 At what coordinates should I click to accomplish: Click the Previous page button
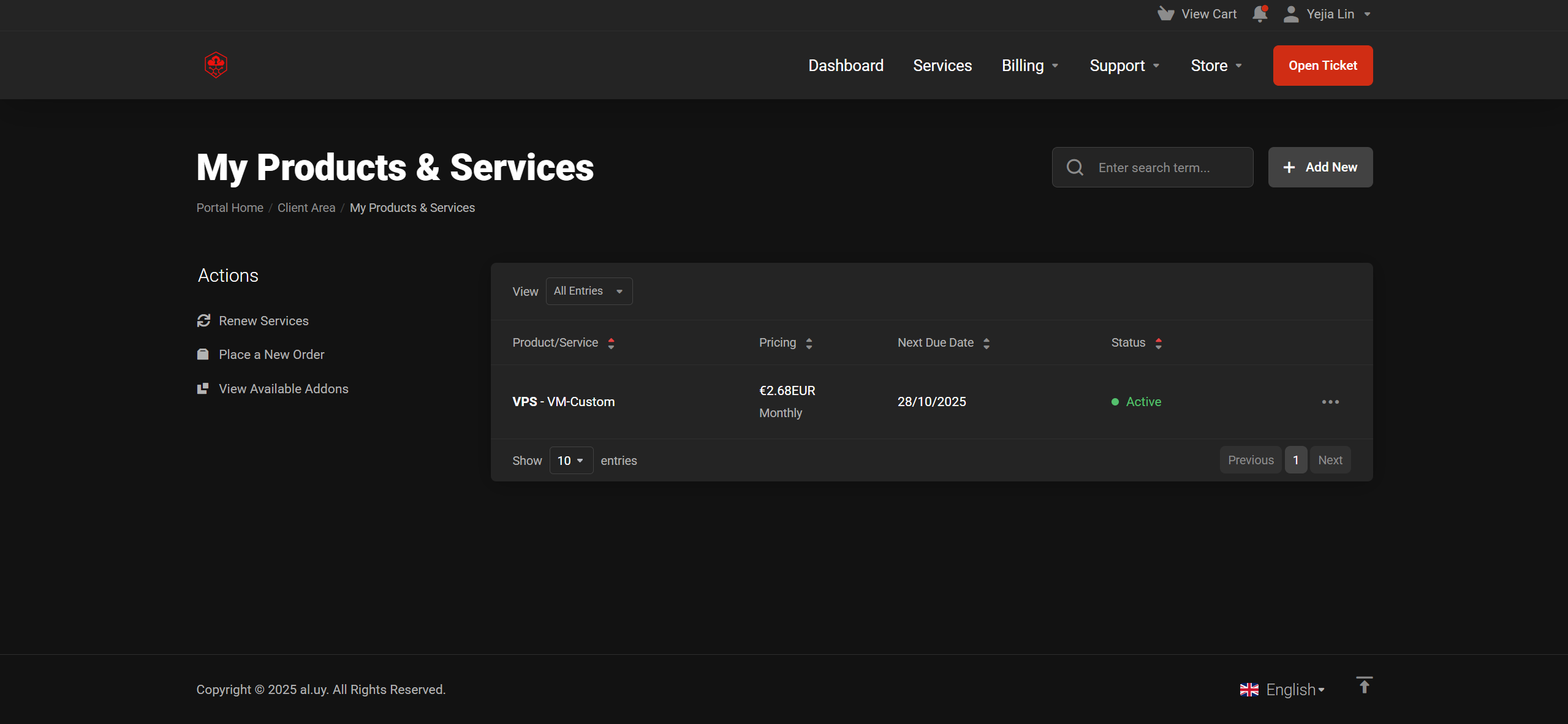point(1251,460)
